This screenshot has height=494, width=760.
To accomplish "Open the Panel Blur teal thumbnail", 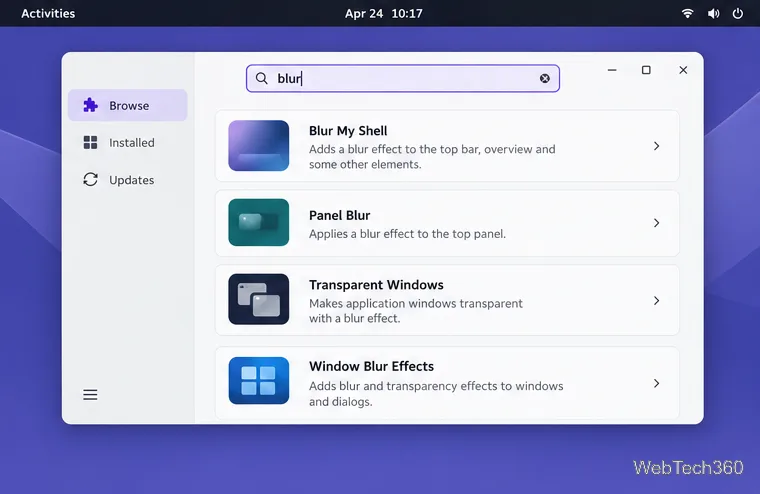I will click(259, 223).
